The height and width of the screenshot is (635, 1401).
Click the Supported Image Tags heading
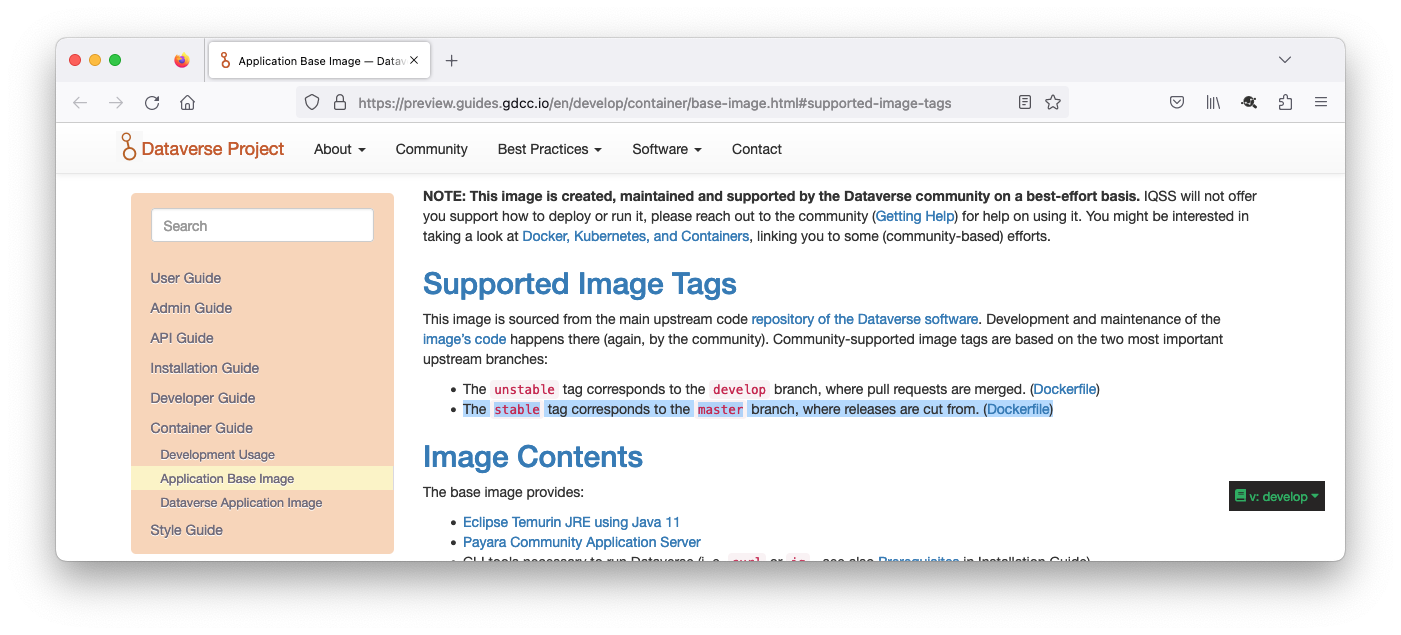click(x=580, y=284)
